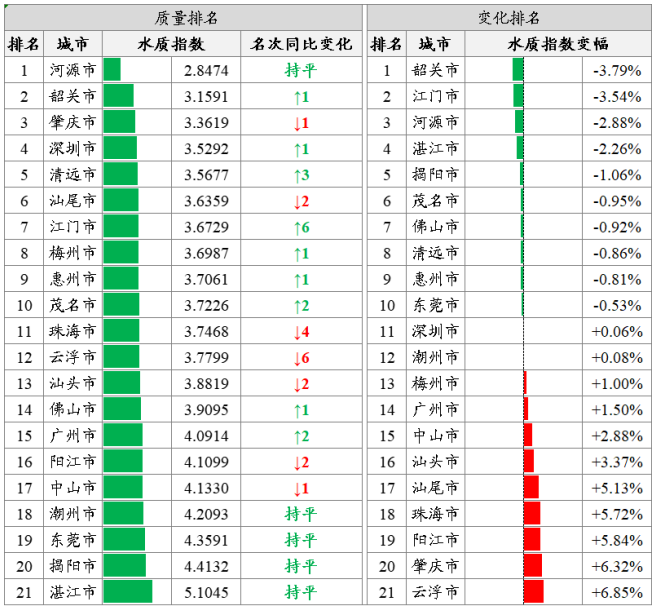Select the water index value 5.1045
656x610 pixels.
coord(207,592)
